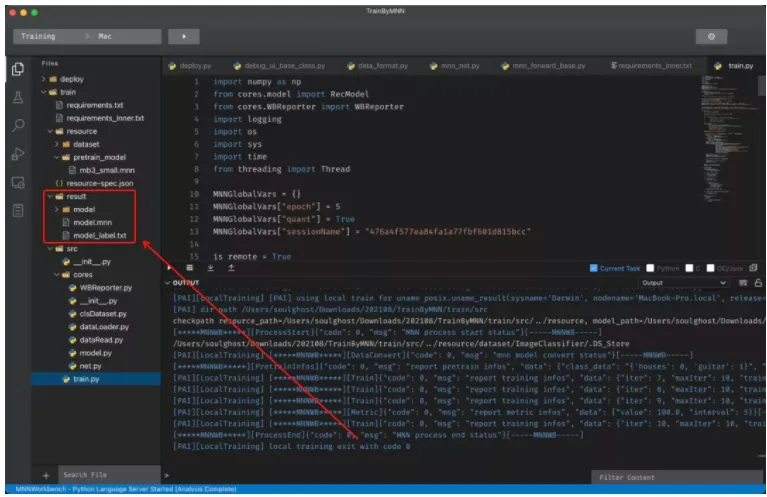
Task: Toggle the Python filter checkbox
Action: [650, 268]
